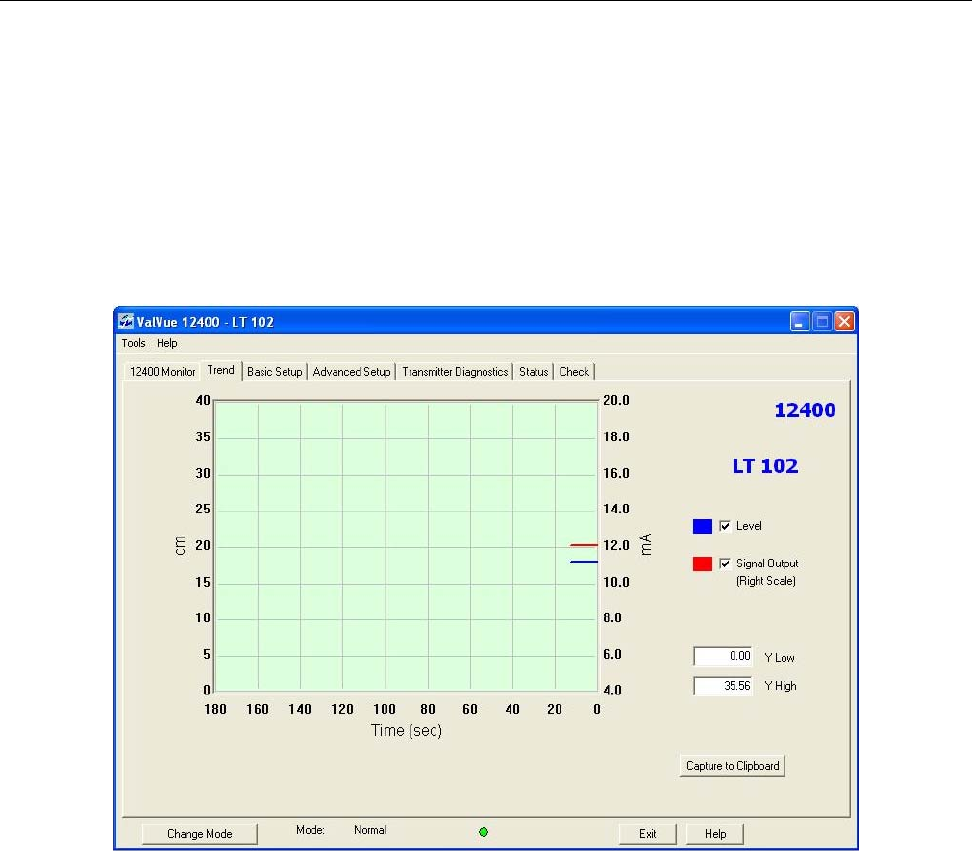972x851 pixels.
Task: Click the green status indicator light
Action: pos(484,832)
